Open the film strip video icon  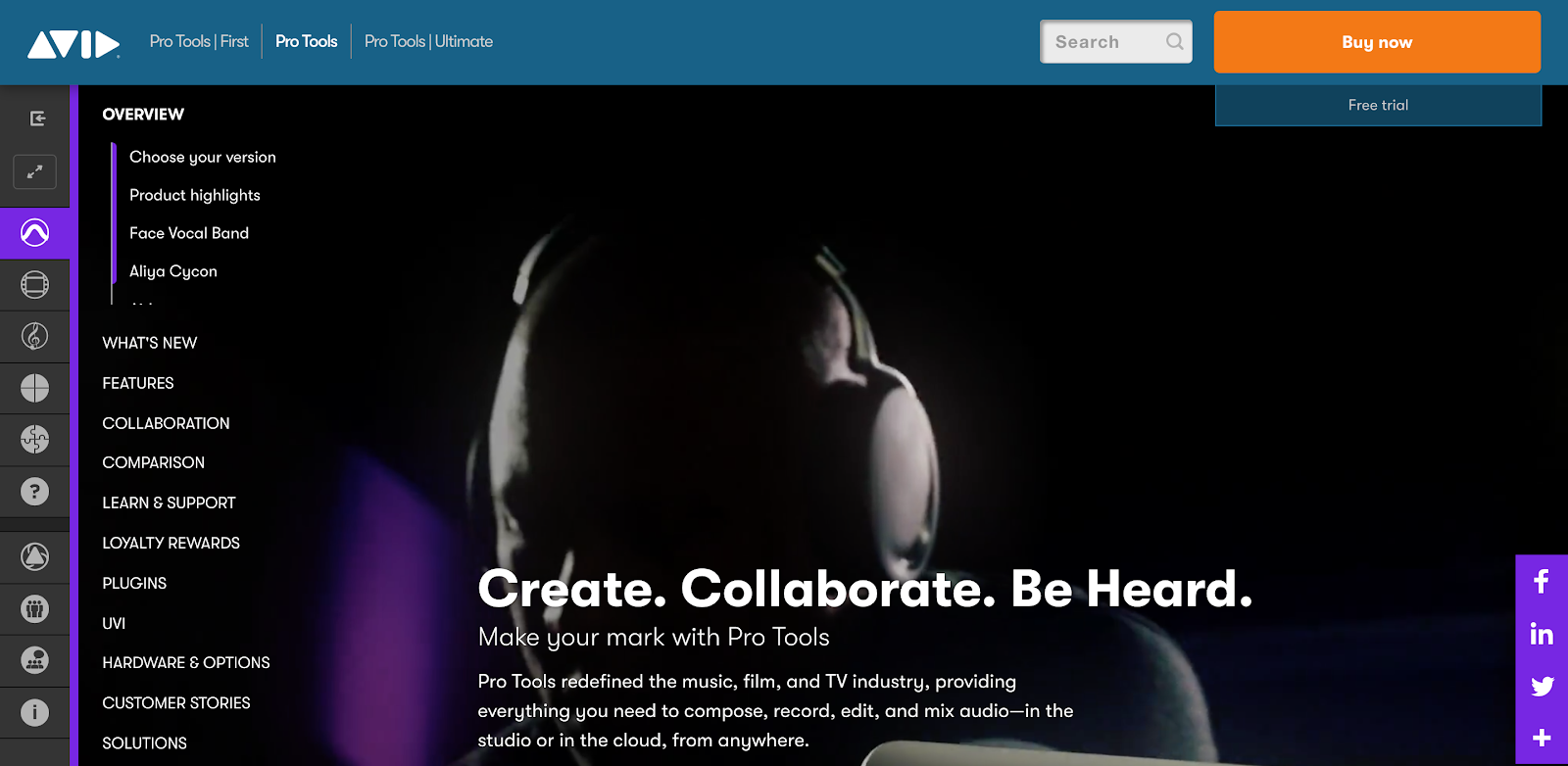[34, 285]
